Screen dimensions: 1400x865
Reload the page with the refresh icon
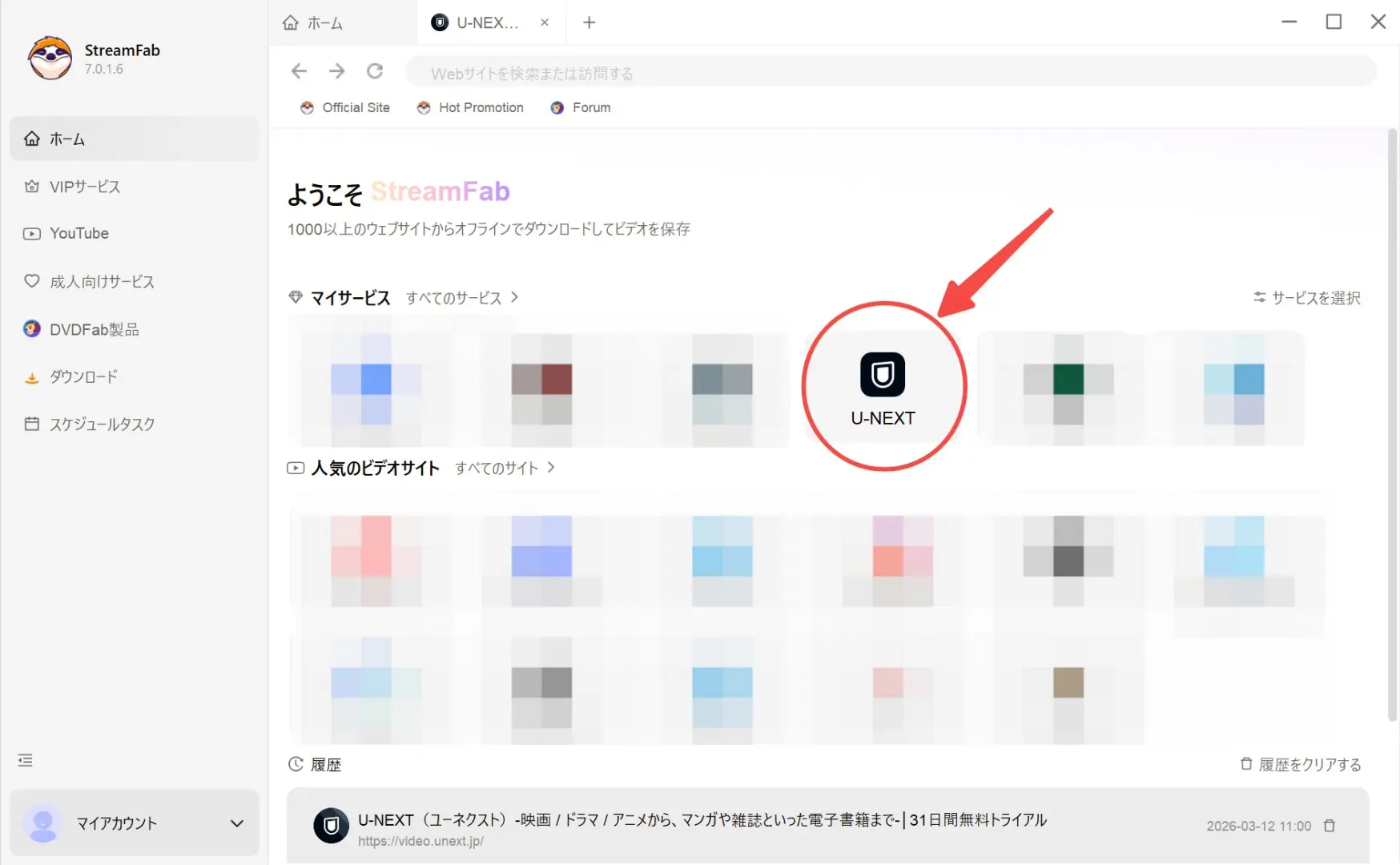tap(375, 71)
